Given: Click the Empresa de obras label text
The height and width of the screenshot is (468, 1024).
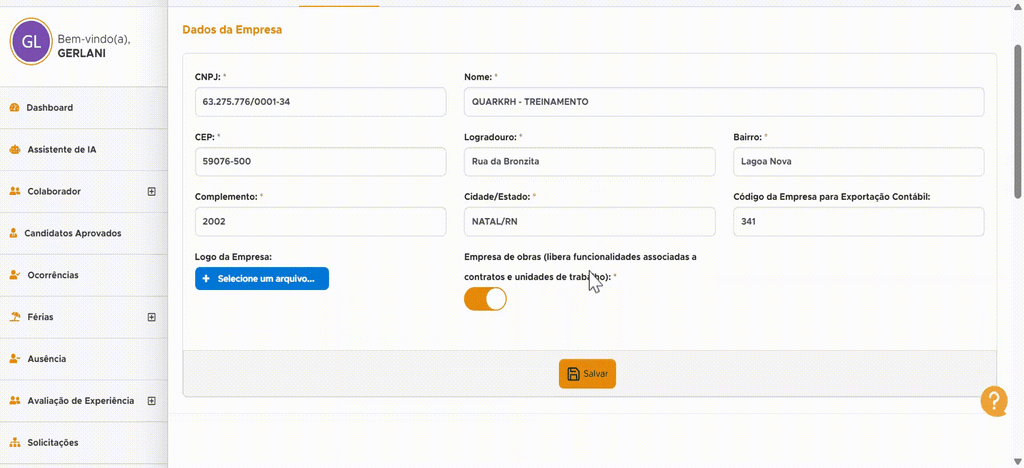Looking at the screenshot, I should pos(580,266).
